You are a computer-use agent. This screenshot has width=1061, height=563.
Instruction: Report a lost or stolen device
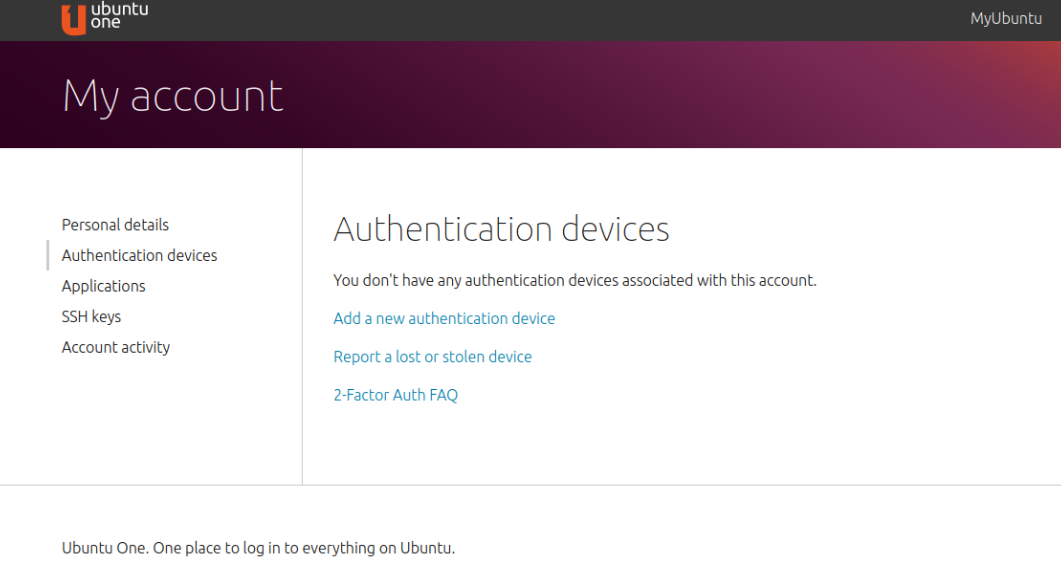(x=432, y=357)
